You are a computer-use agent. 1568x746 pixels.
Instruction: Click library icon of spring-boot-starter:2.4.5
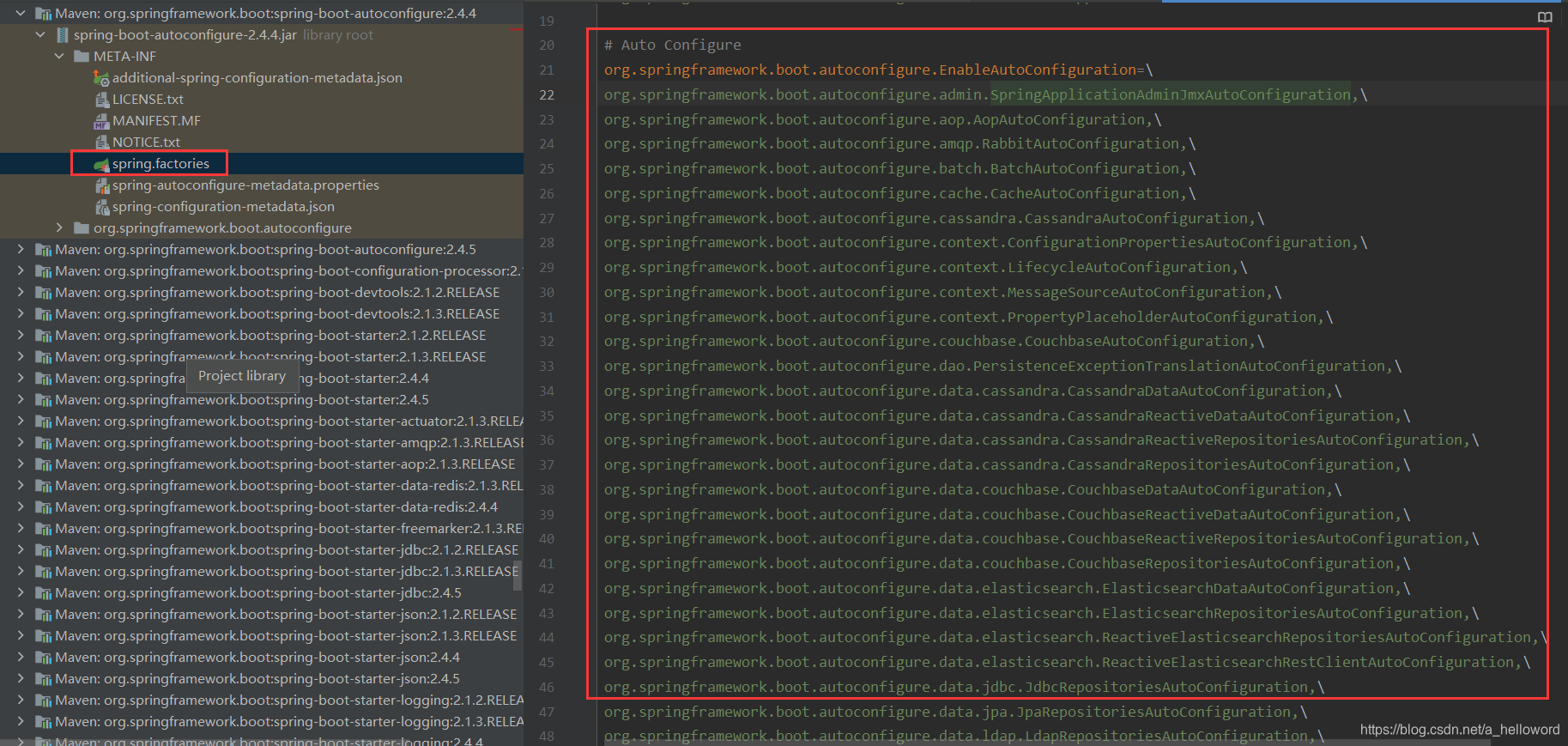point(43,400)
